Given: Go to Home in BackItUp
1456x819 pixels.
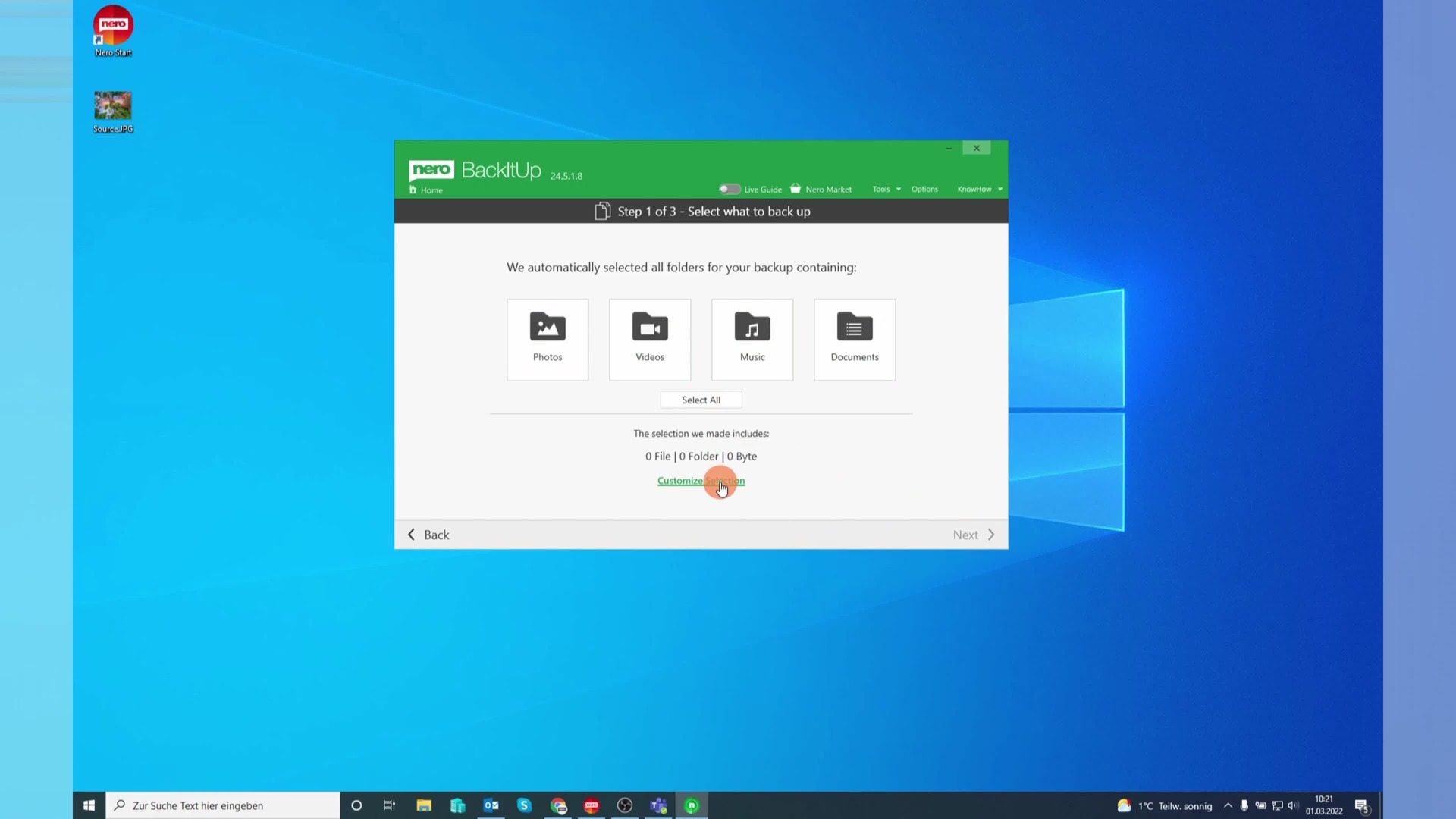Looking at the screenshot, I should pos(426,190).
